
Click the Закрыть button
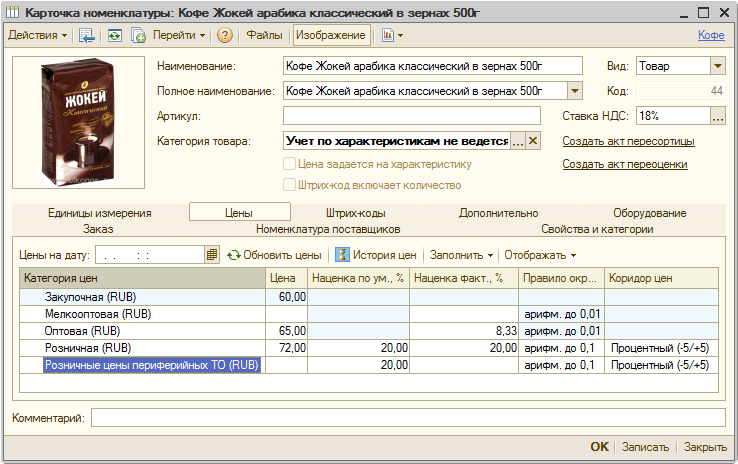705,447
